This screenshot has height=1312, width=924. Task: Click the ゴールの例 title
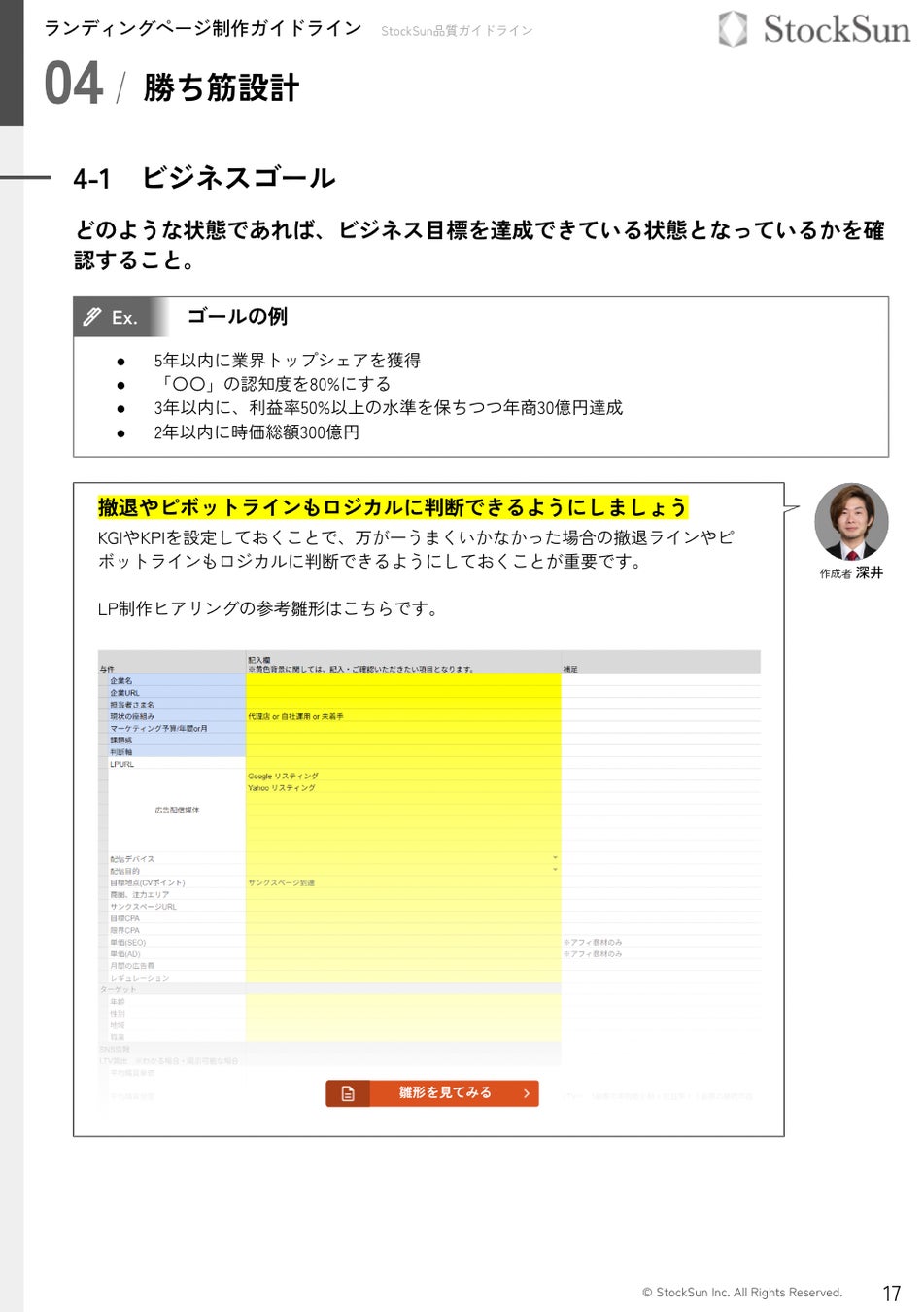point(237,317)
